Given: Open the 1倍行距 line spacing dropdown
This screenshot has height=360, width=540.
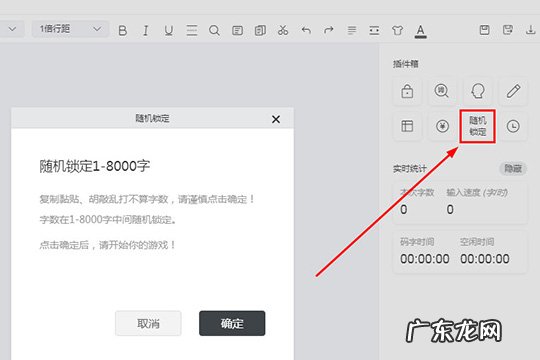Looking at the screenshot, I should [70, 29].
